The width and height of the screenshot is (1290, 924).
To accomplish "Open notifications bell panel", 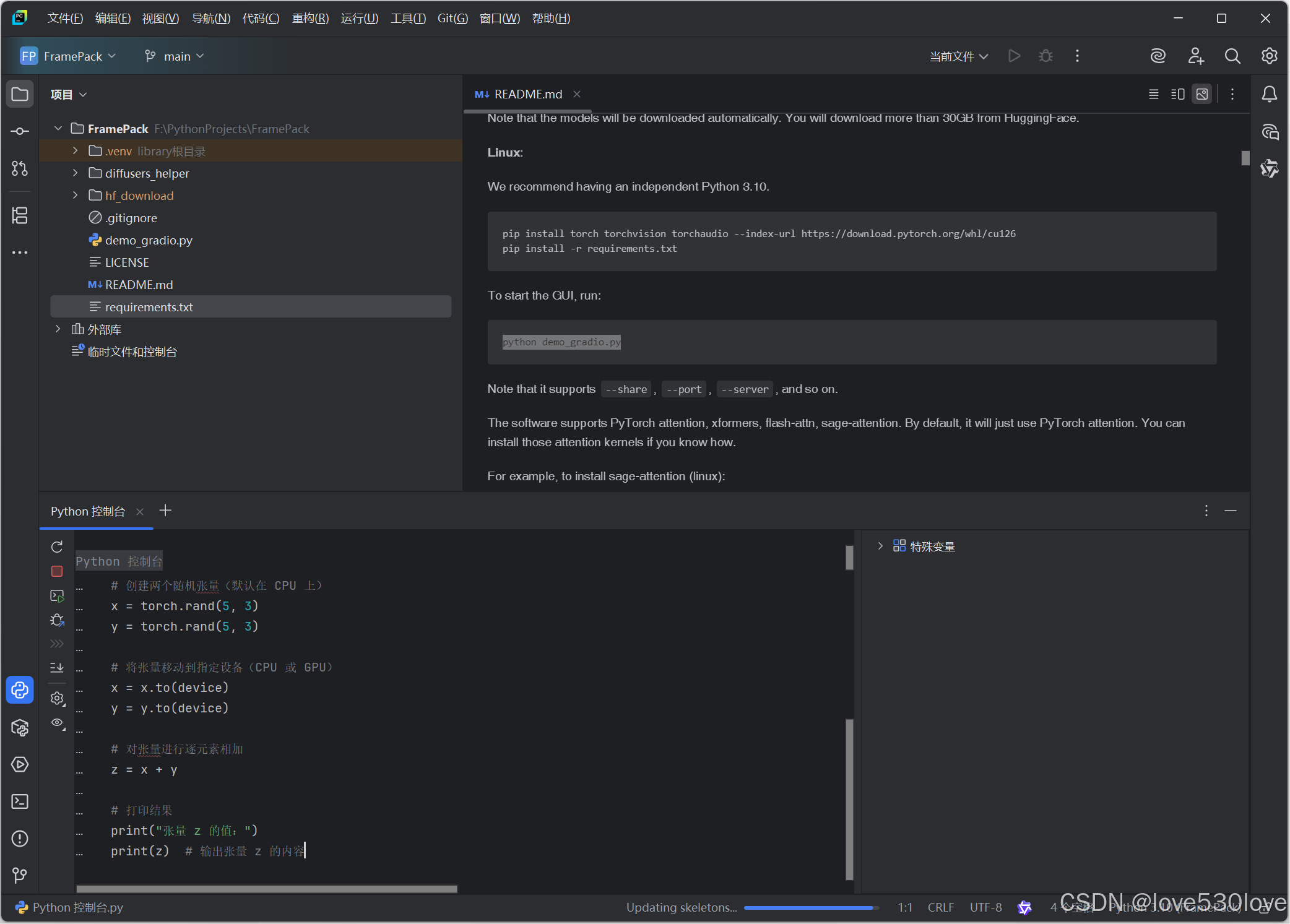I will (1269, 94).
